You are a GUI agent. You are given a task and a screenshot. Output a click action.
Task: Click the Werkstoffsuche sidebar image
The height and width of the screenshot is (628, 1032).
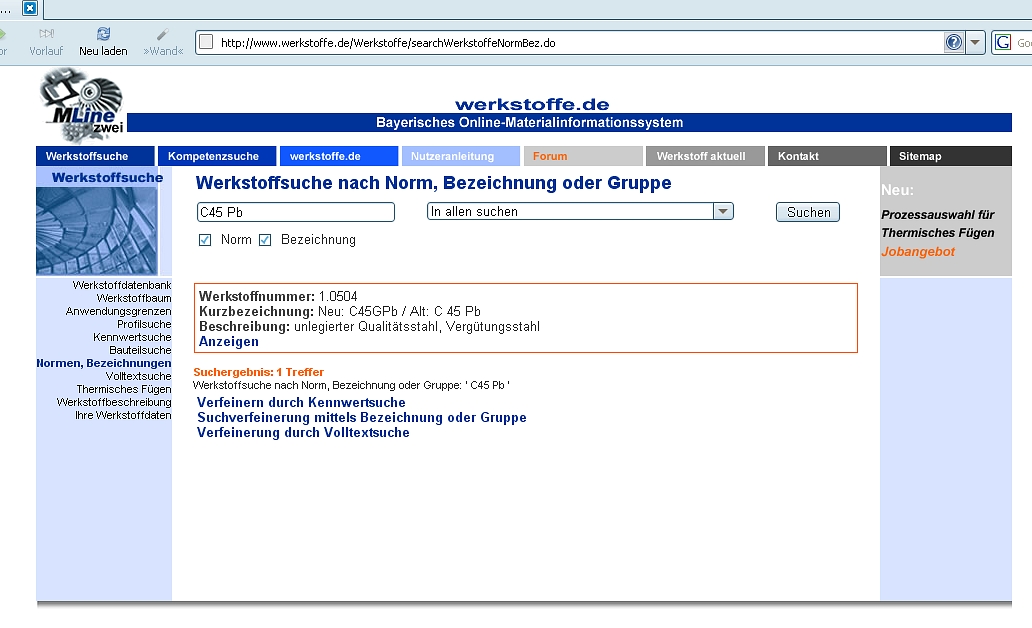click(x=97, y=231)
